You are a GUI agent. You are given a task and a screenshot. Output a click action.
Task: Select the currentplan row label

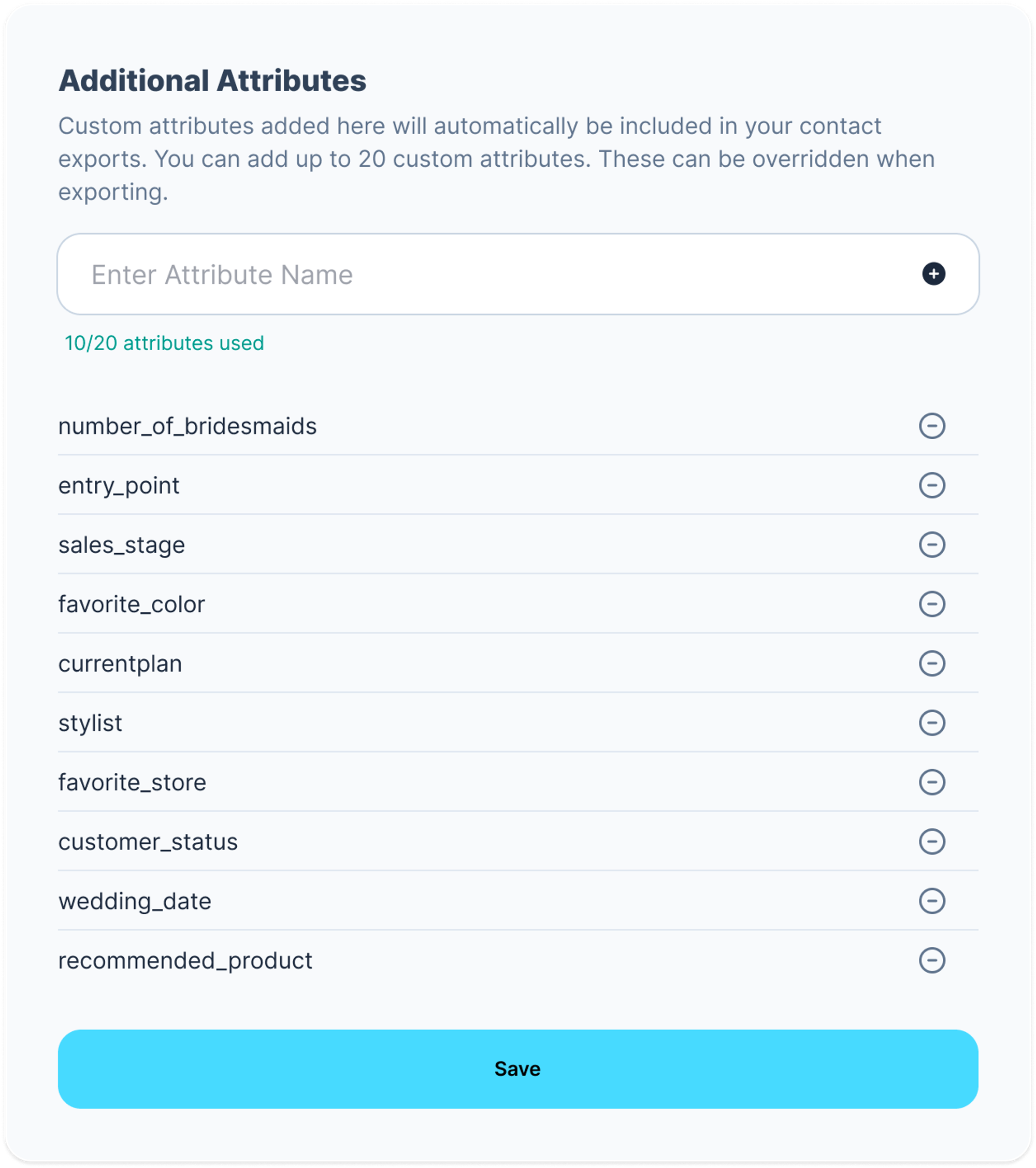[120, 664]
